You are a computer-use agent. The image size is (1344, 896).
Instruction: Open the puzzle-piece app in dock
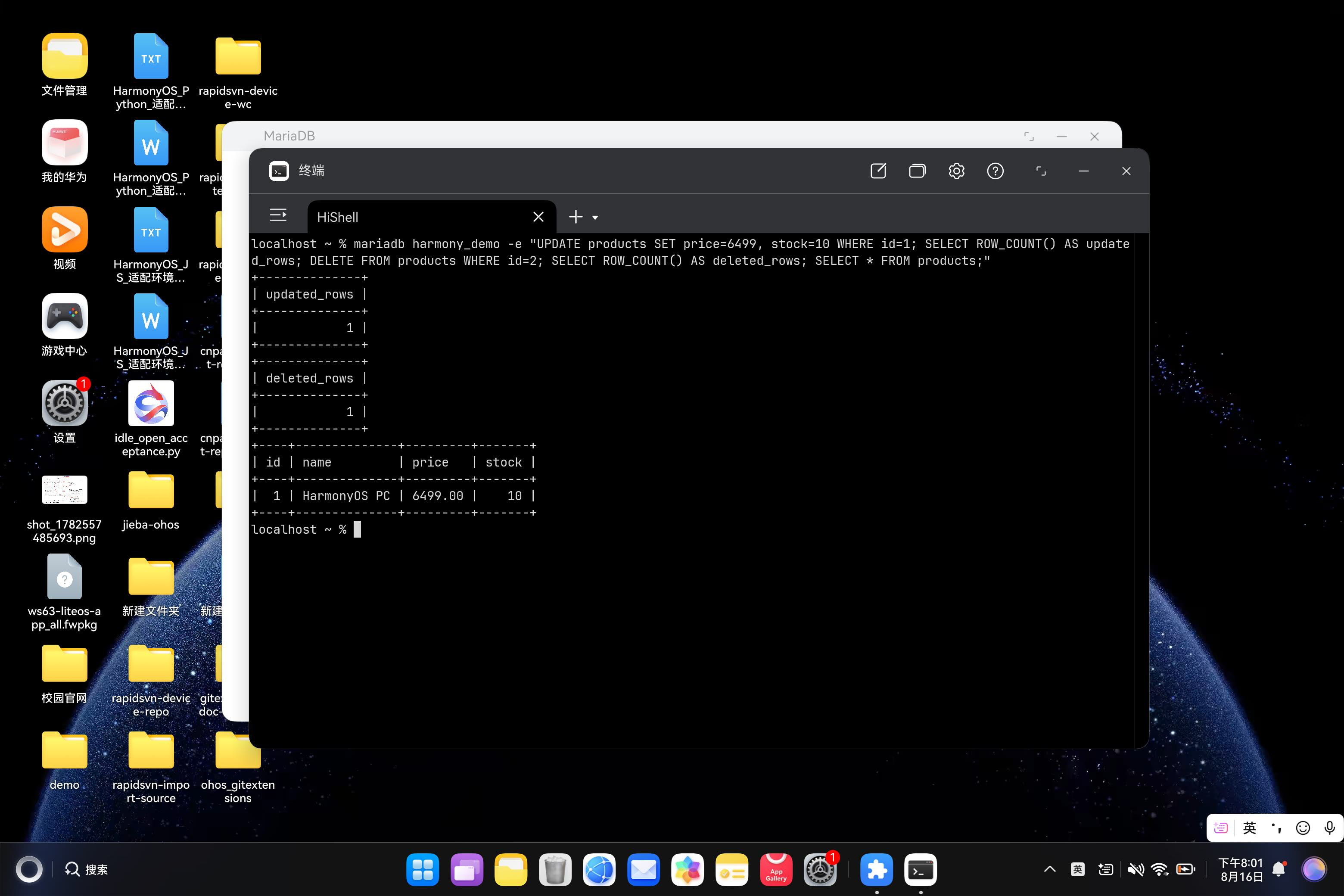(876, 870)
